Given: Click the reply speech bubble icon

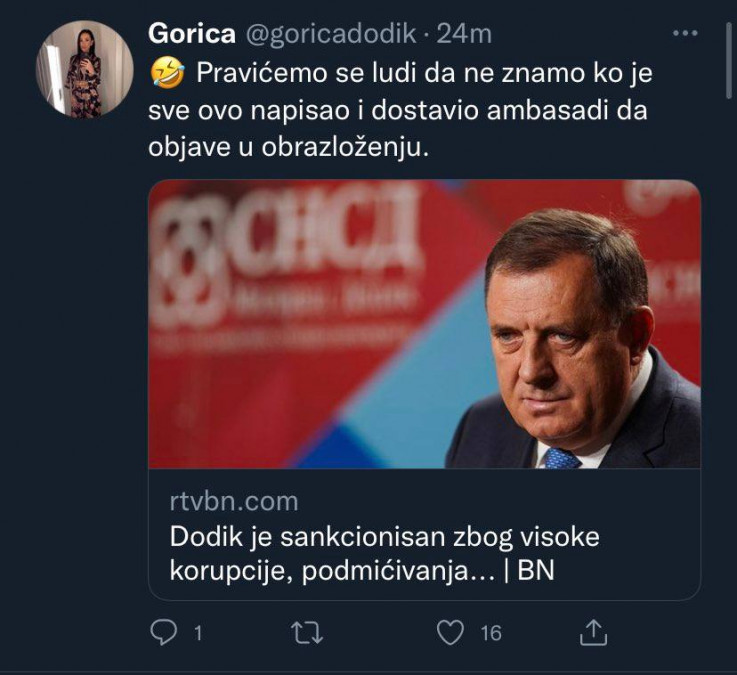Looking at the screenshot, I should coord(162,633).
